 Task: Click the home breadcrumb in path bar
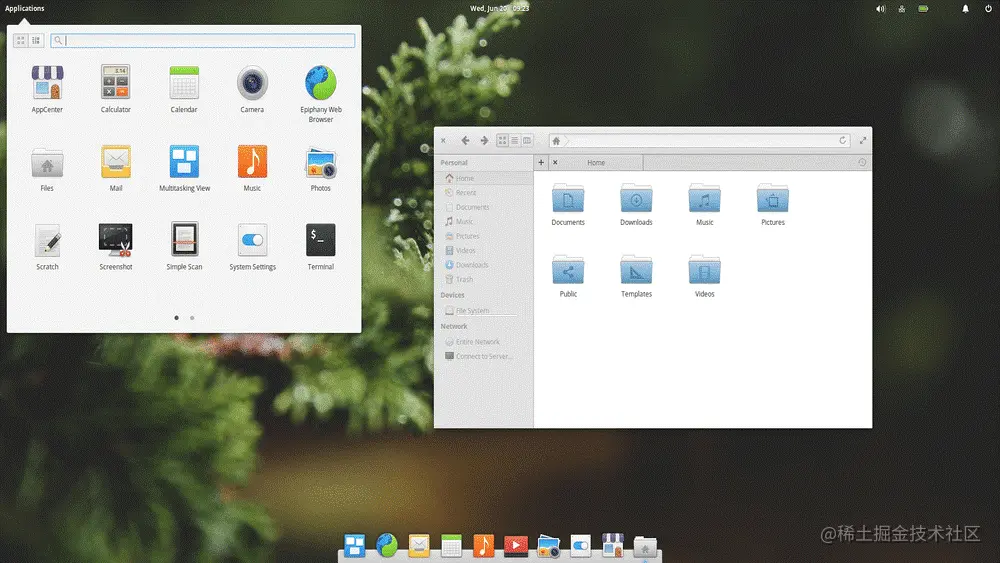[556, 140]
